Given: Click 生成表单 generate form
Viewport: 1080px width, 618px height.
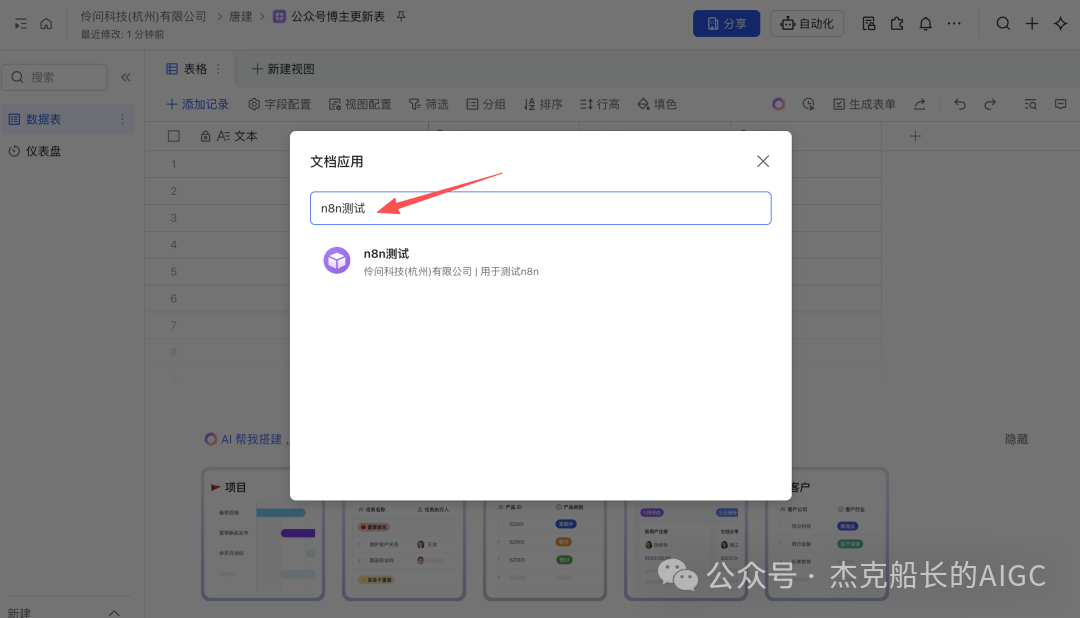Looking at the screenshot, I should 864,104.
